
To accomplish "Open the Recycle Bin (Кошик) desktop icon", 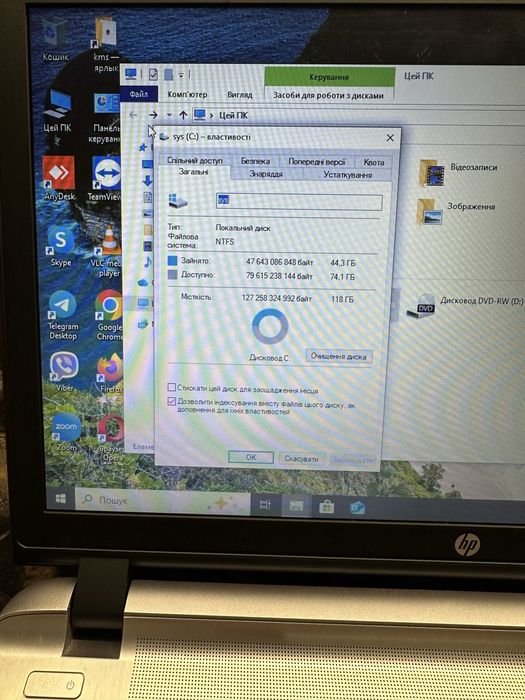I will click(56, 39).
